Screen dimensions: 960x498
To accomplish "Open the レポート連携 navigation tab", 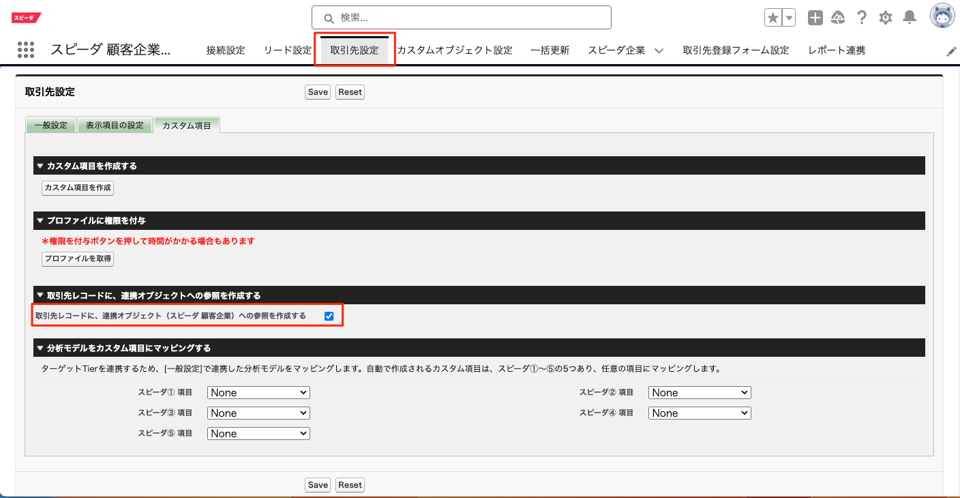I will click(x=836, y=50).
